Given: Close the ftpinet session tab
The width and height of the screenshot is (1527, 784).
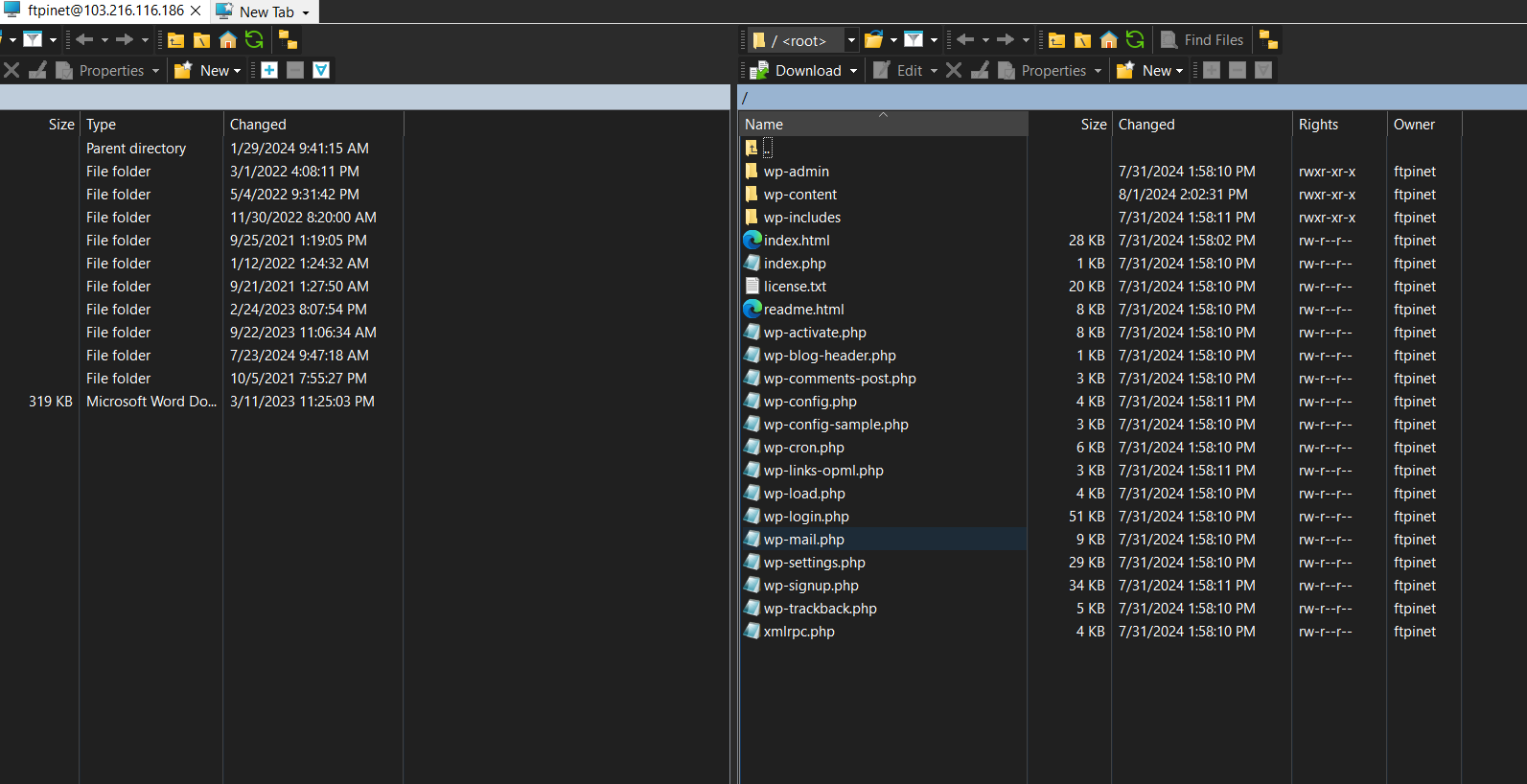Looking at the screenshot, I should coord(196,11).
